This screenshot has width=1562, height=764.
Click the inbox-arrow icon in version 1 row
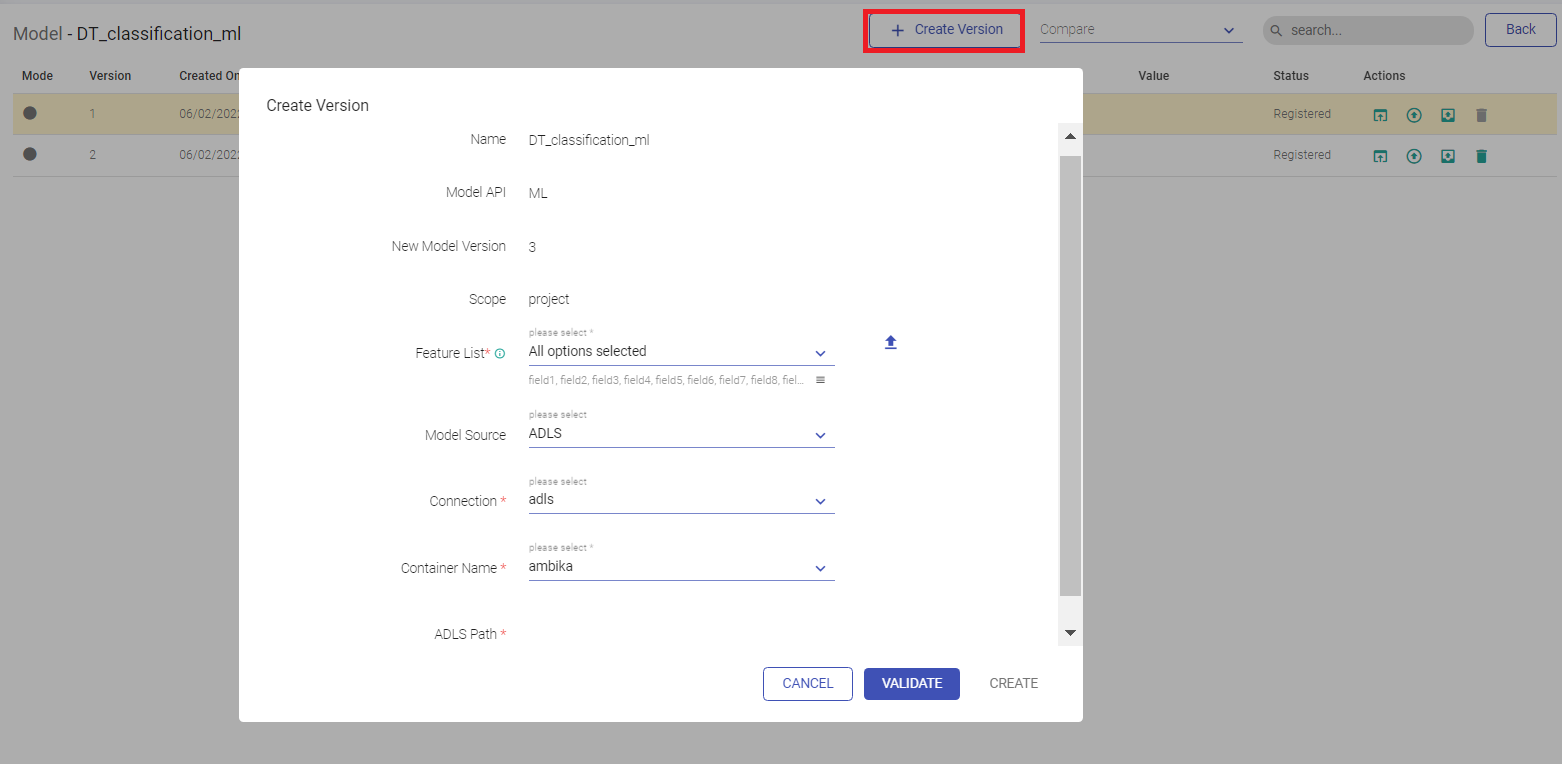(1447, 115)
